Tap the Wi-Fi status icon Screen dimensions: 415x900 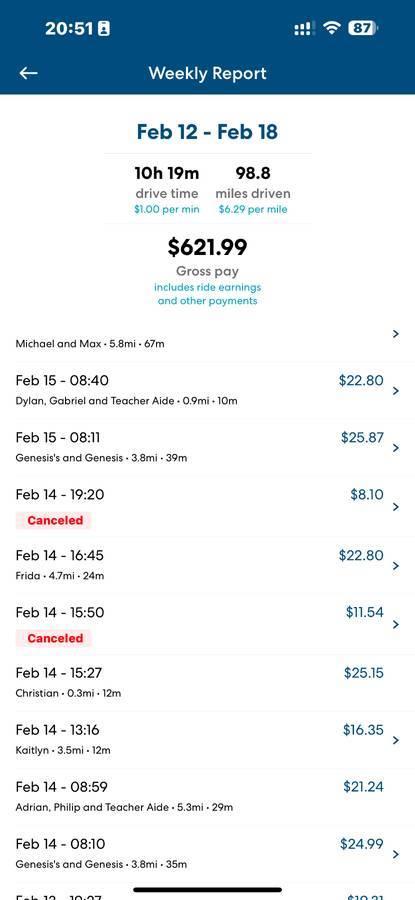click(x=331, y=28)
